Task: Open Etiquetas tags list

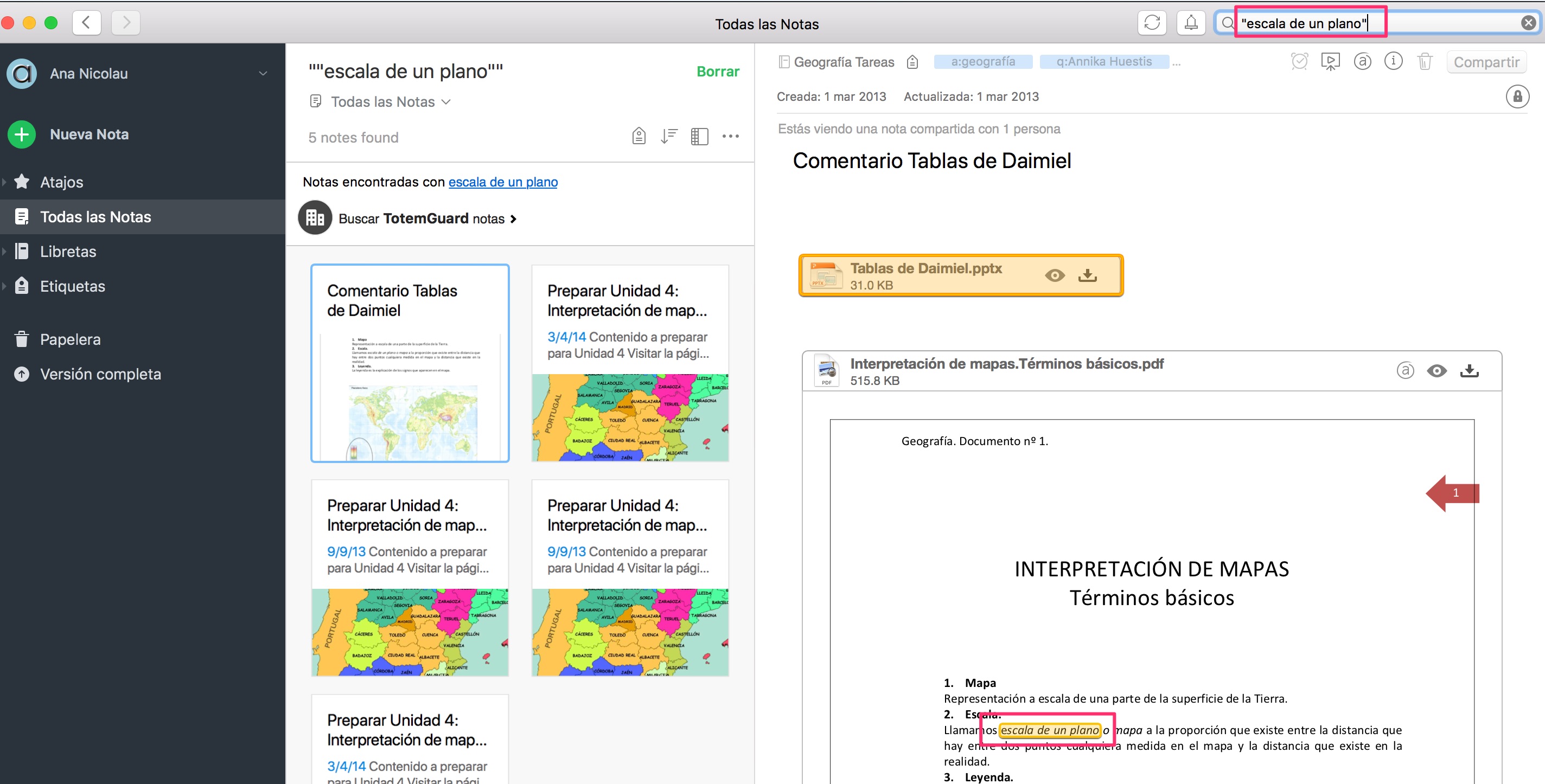Action: pyautogui.click(x=72, y=286)
